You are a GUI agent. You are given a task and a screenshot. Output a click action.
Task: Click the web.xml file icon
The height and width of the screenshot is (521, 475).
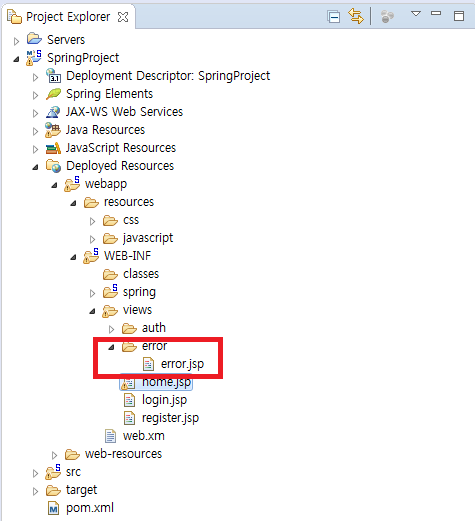110,436
